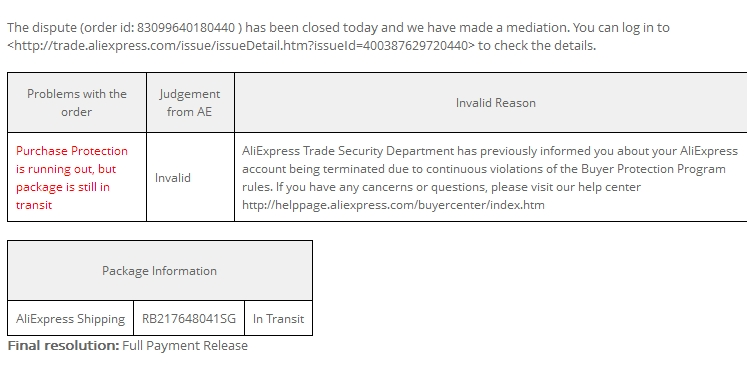The image size is (747, 369).
Task: Click the red 'Purchase Protection is running out' text
Action: [x=72, y=178]
